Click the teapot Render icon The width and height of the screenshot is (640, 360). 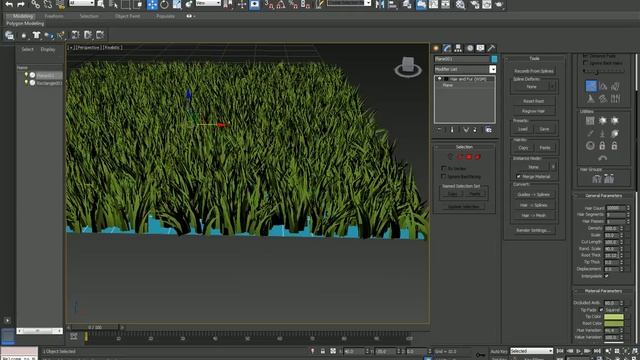[x=499, y=4]
